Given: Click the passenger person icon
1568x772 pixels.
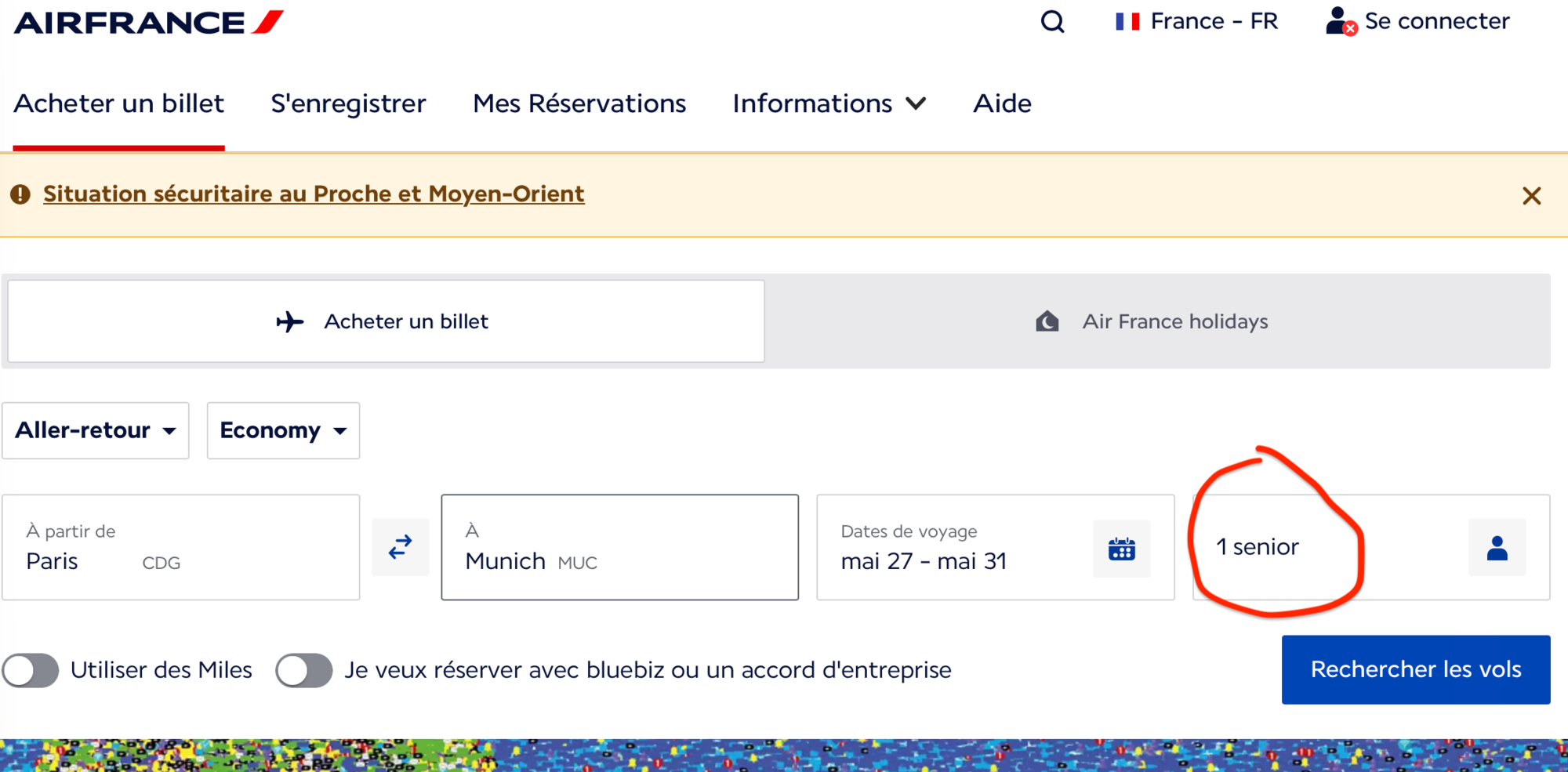Looking at the screenshot, I should coord(1497,547).
